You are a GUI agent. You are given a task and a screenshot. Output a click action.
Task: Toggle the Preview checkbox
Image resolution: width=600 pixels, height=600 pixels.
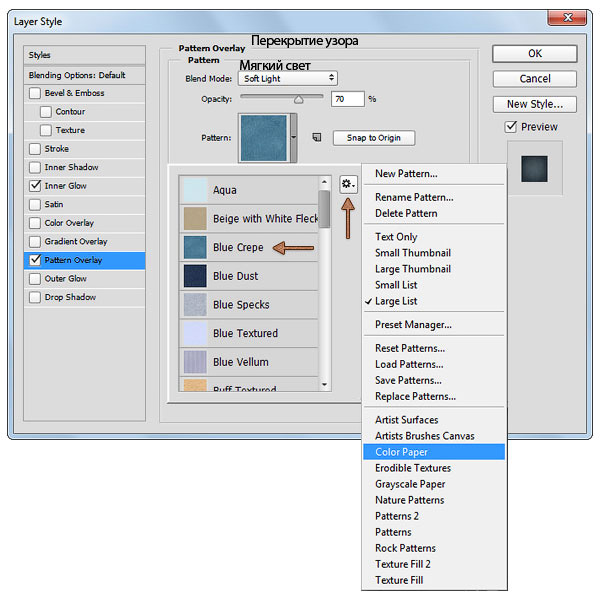pyautogui.click(x=511, y=127)
